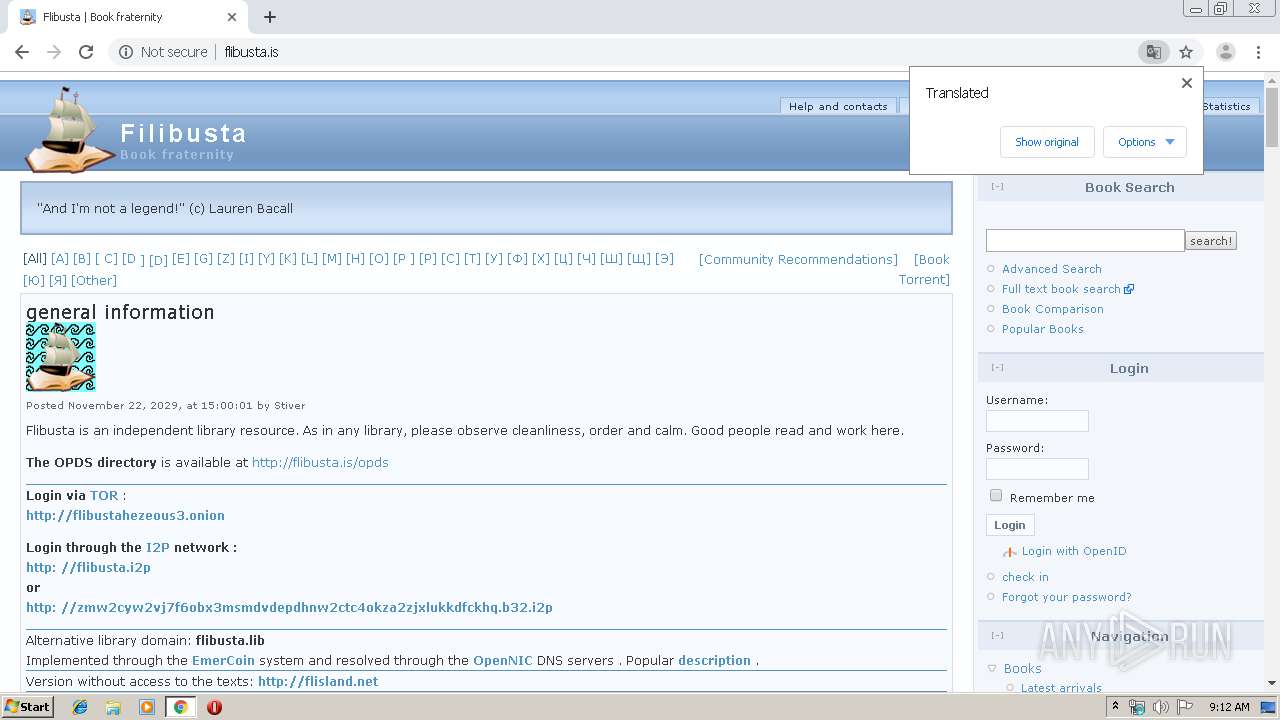The image size is (1280, 720).
Task: Open the Help and contacts tab
Action: [838, 106]
